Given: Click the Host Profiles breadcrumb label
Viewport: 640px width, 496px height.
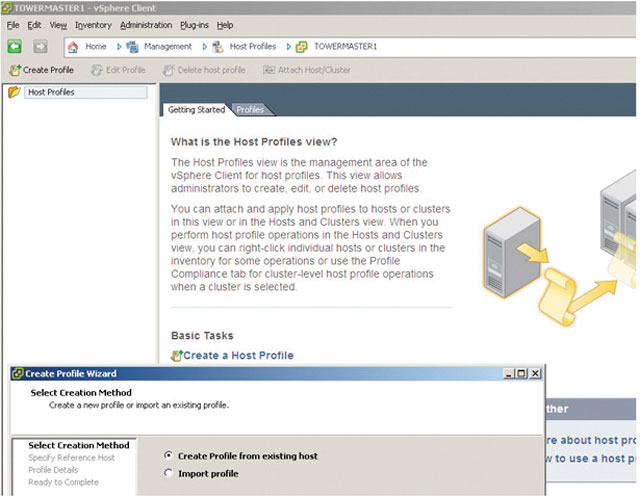Looking at the screenshot, I should click(x=253, y=47).
